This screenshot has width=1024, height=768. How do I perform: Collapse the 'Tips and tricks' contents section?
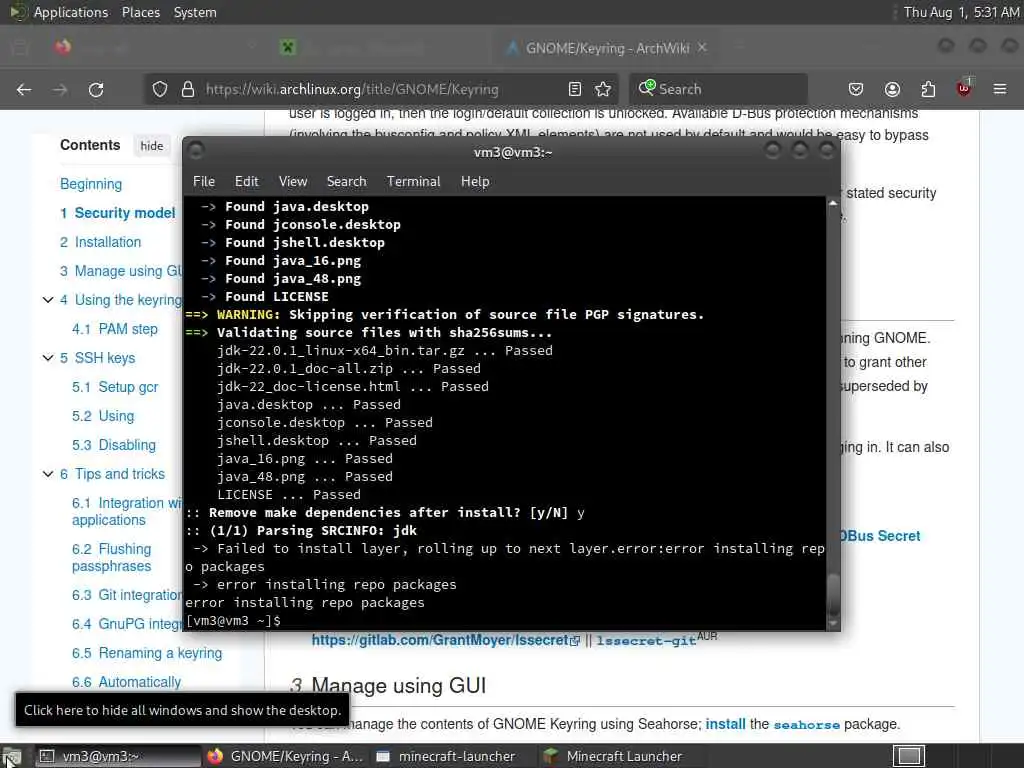pyautogui.click(x=48, y=474)
